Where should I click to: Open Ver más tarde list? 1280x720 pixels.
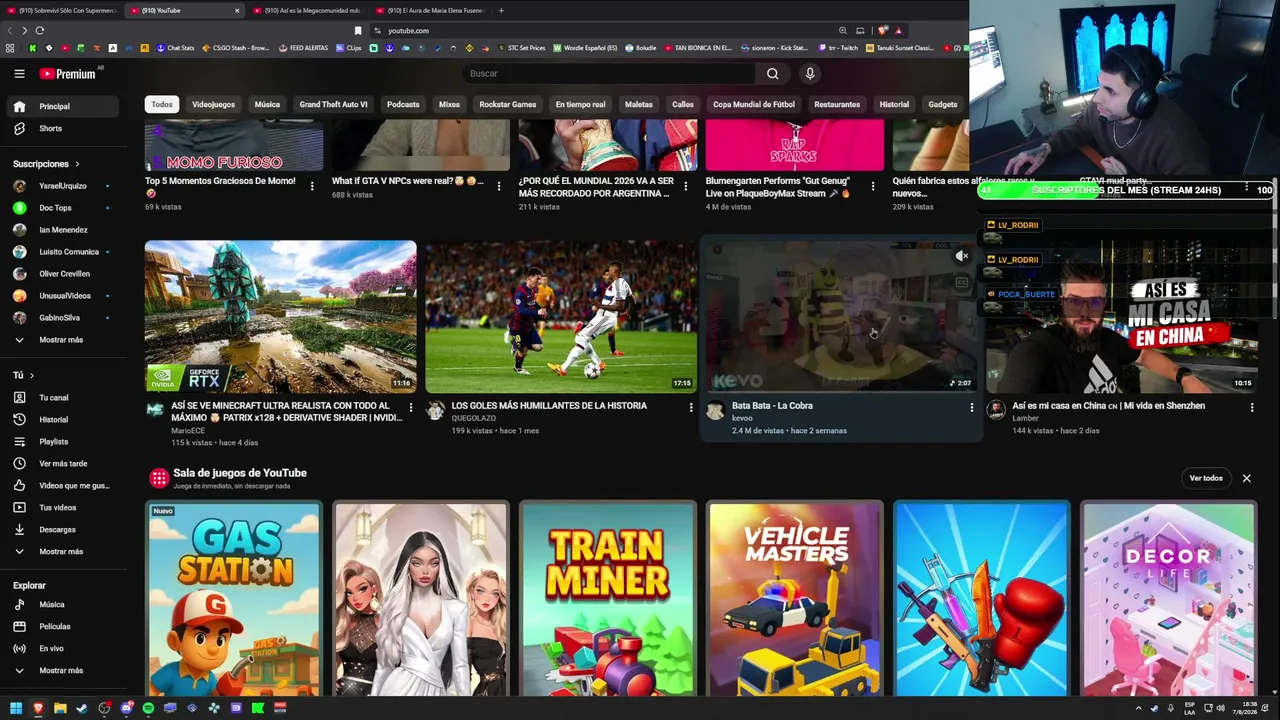(63, 464)
